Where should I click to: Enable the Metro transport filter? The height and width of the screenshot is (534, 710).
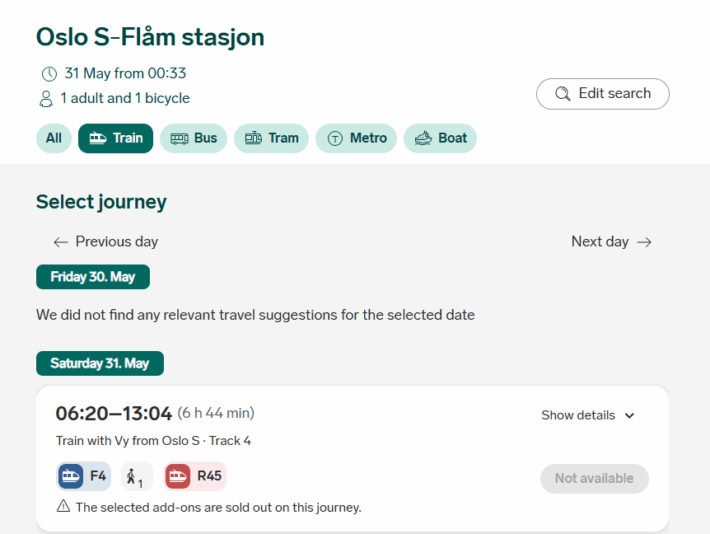[x=356, y=138]
